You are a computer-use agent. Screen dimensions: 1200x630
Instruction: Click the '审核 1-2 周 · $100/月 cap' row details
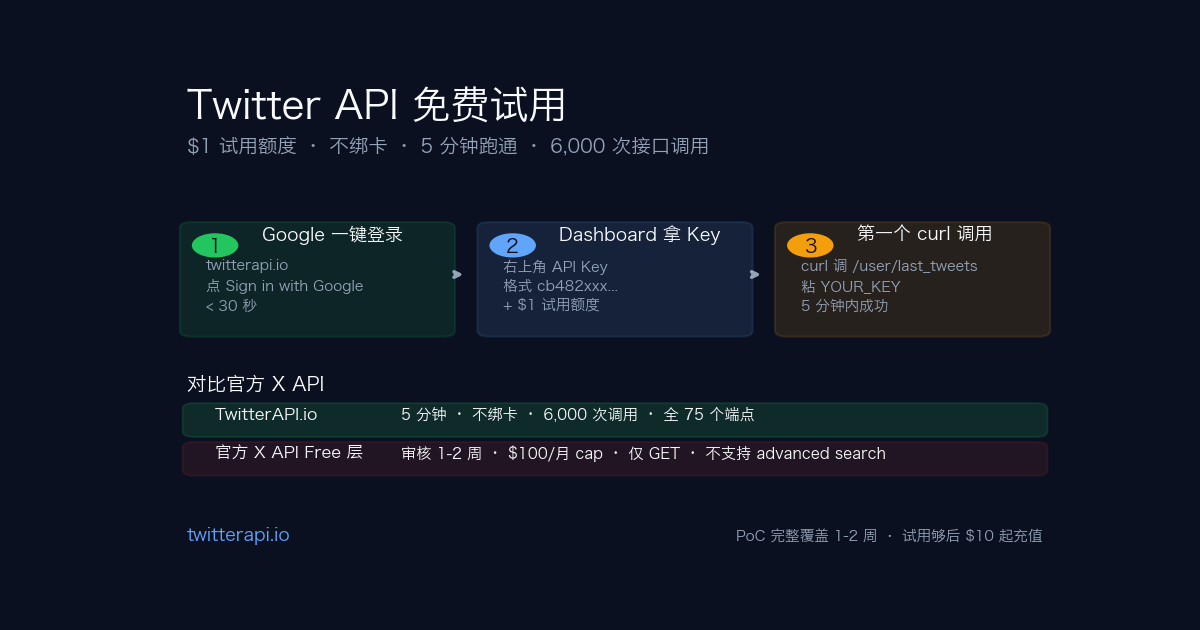(x=643, y=453)
